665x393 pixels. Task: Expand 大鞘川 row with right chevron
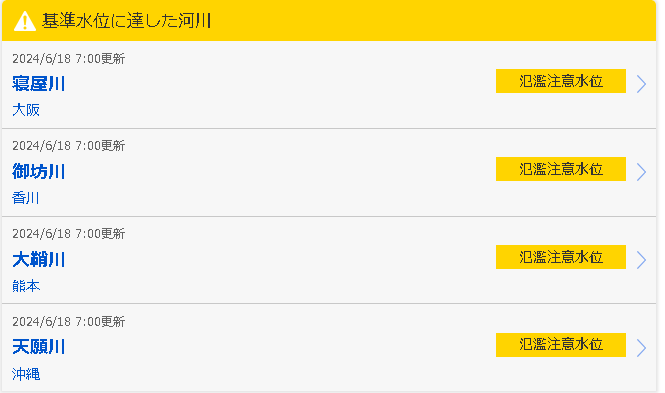(x=641, y=260)
